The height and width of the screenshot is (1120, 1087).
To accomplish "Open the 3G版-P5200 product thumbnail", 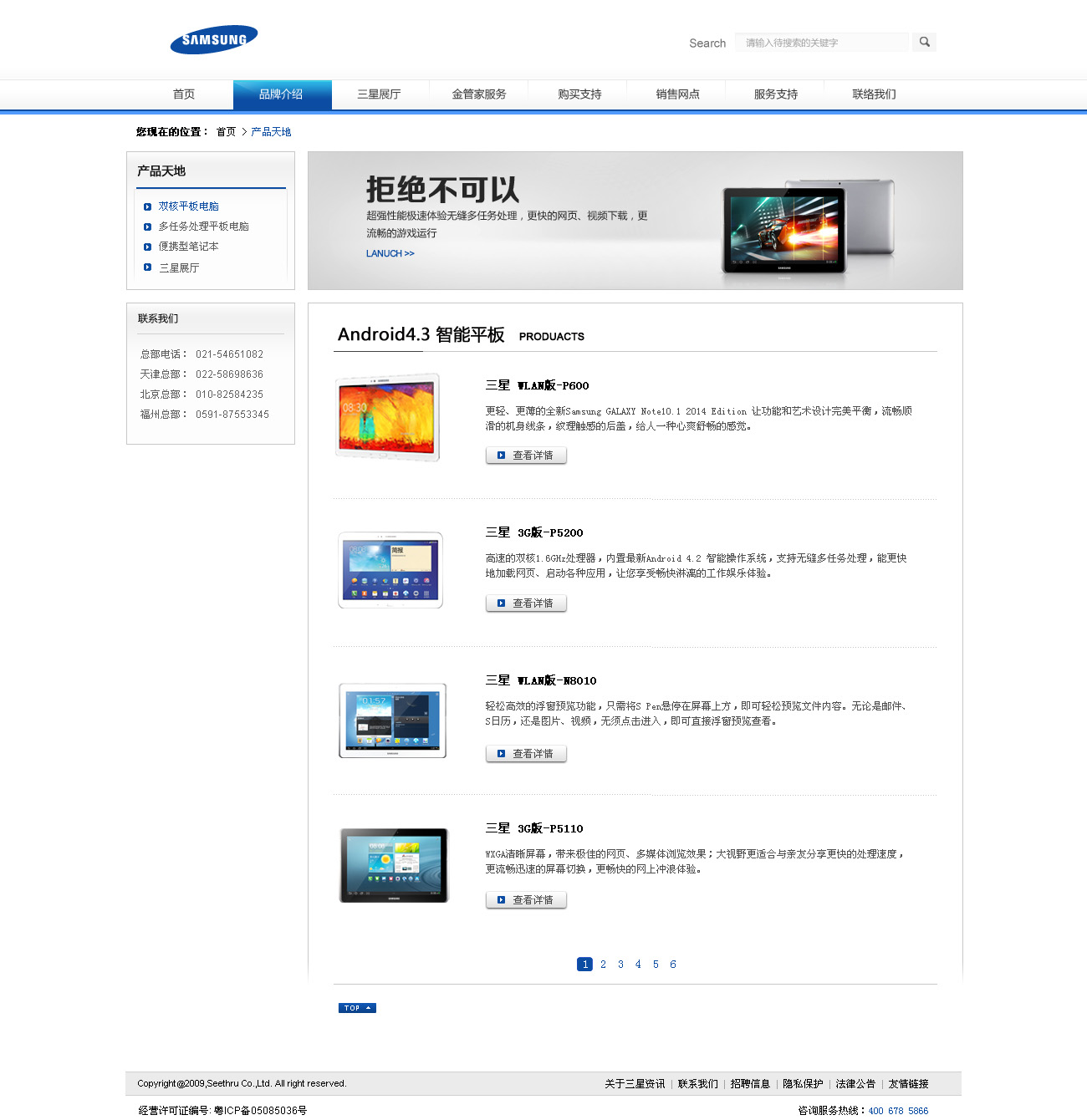I will [390, 570].
